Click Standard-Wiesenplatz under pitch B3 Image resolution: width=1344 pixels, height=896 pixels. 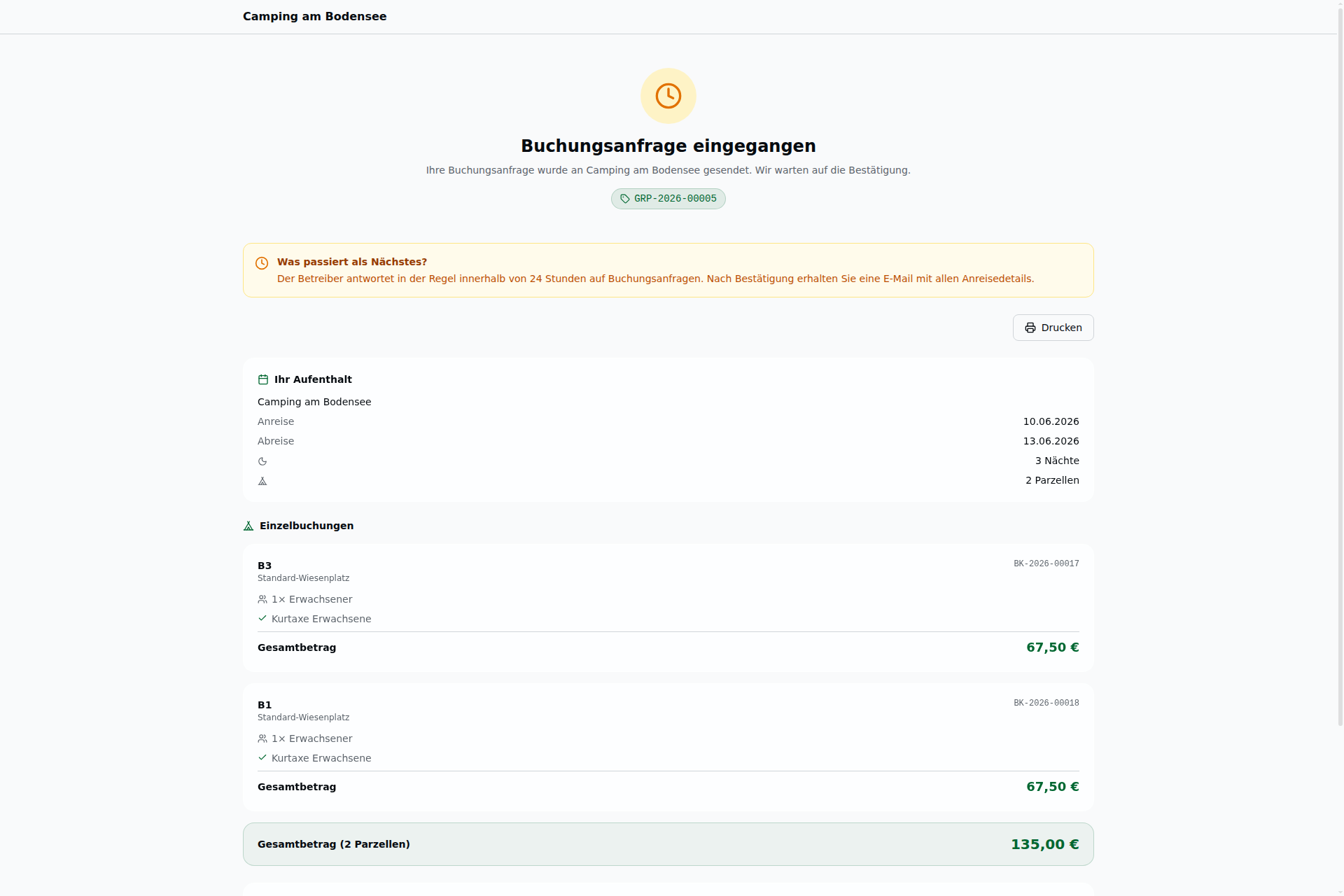tap(303, 578)
